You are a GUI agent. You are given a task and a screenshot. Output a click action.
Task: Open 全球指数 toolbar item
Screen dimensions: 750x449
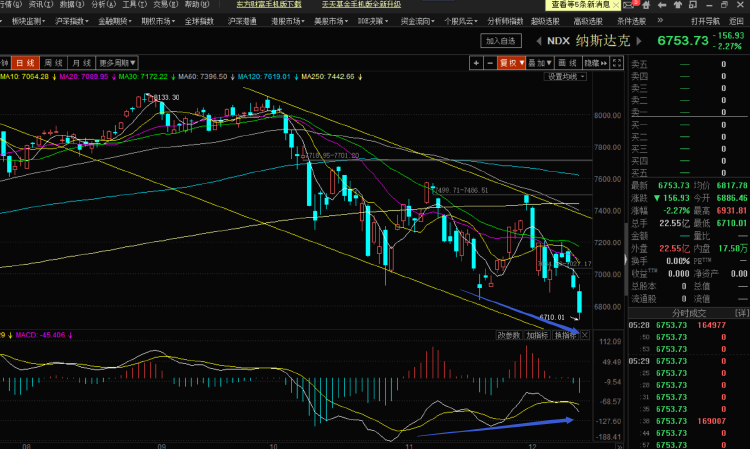(x=199, y=21)
